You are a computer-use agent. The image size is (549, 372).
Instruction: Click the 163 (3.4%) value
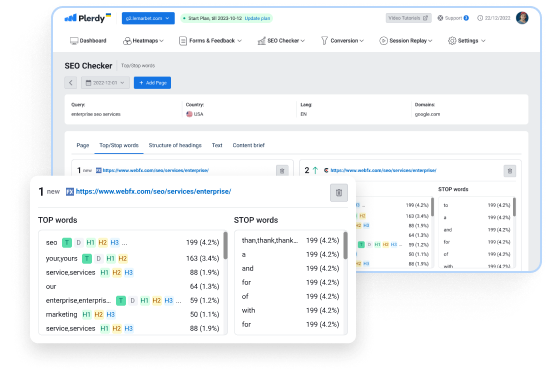203,259
